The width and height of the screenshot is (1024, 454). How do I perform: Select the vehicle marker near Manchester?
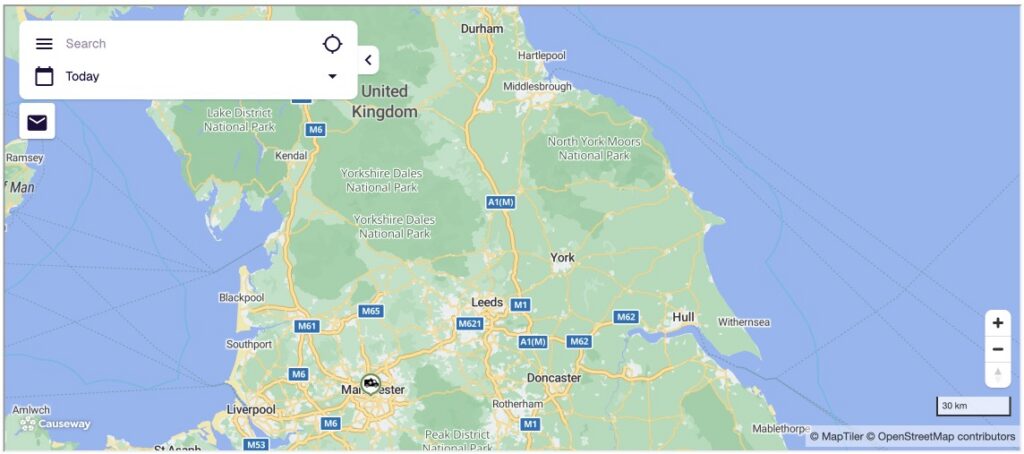coord(371,384)
